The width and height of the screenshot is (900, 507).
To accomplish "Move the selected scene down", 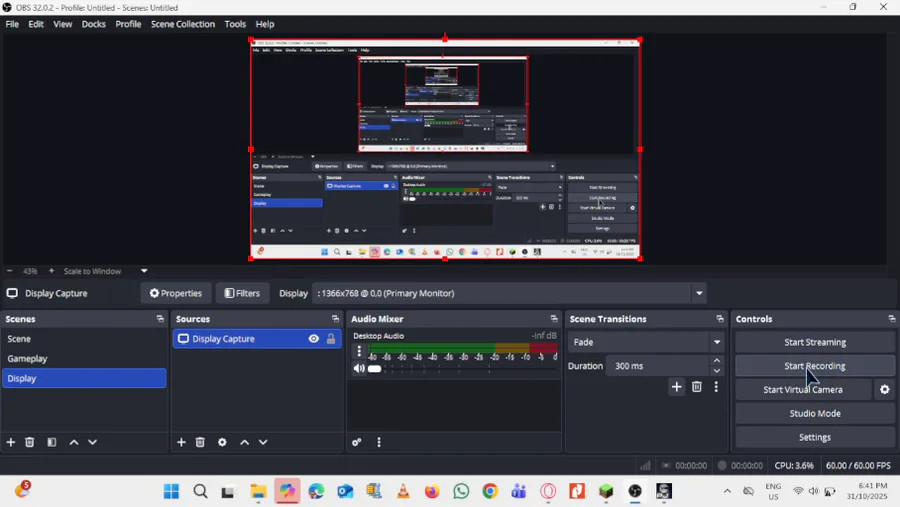I will coord(92,442).
